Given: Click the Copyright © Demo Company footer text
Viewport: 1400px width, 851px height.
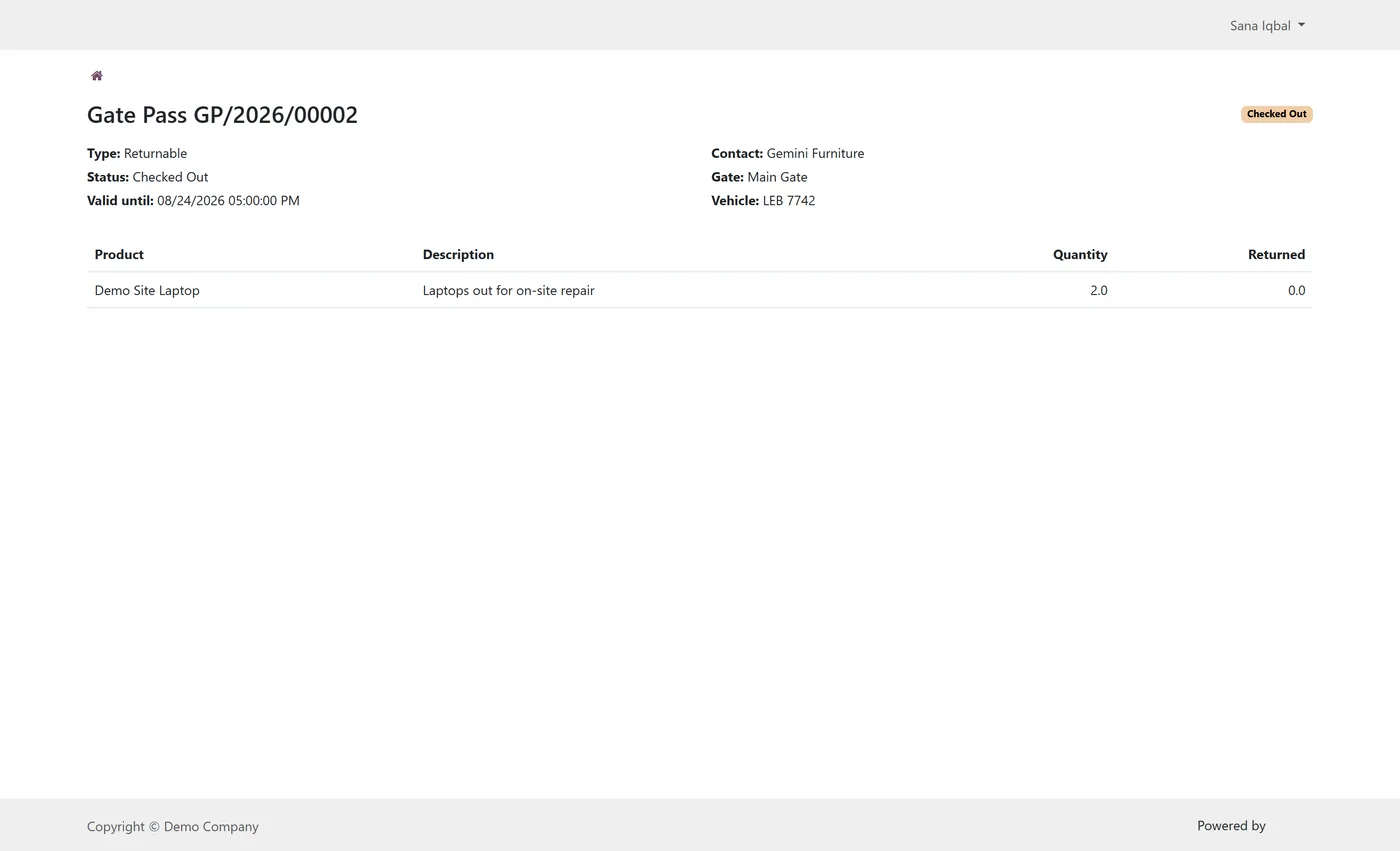Looking at the screenshot, I should point(172,827).
